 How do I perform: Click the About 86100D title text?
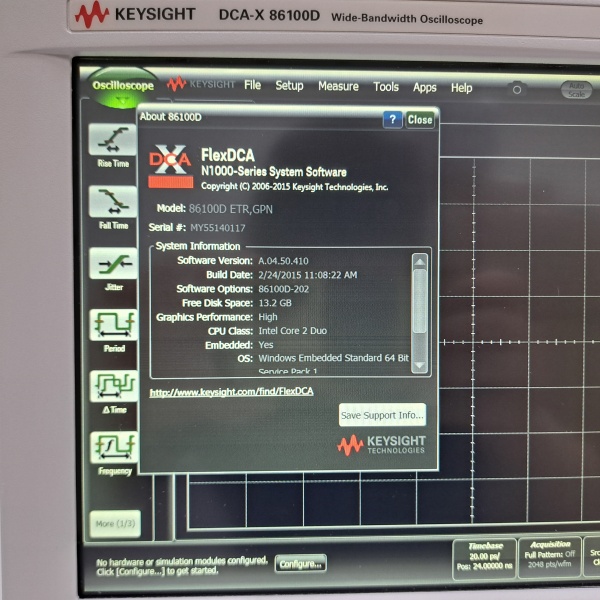click(x=170, y=117)
